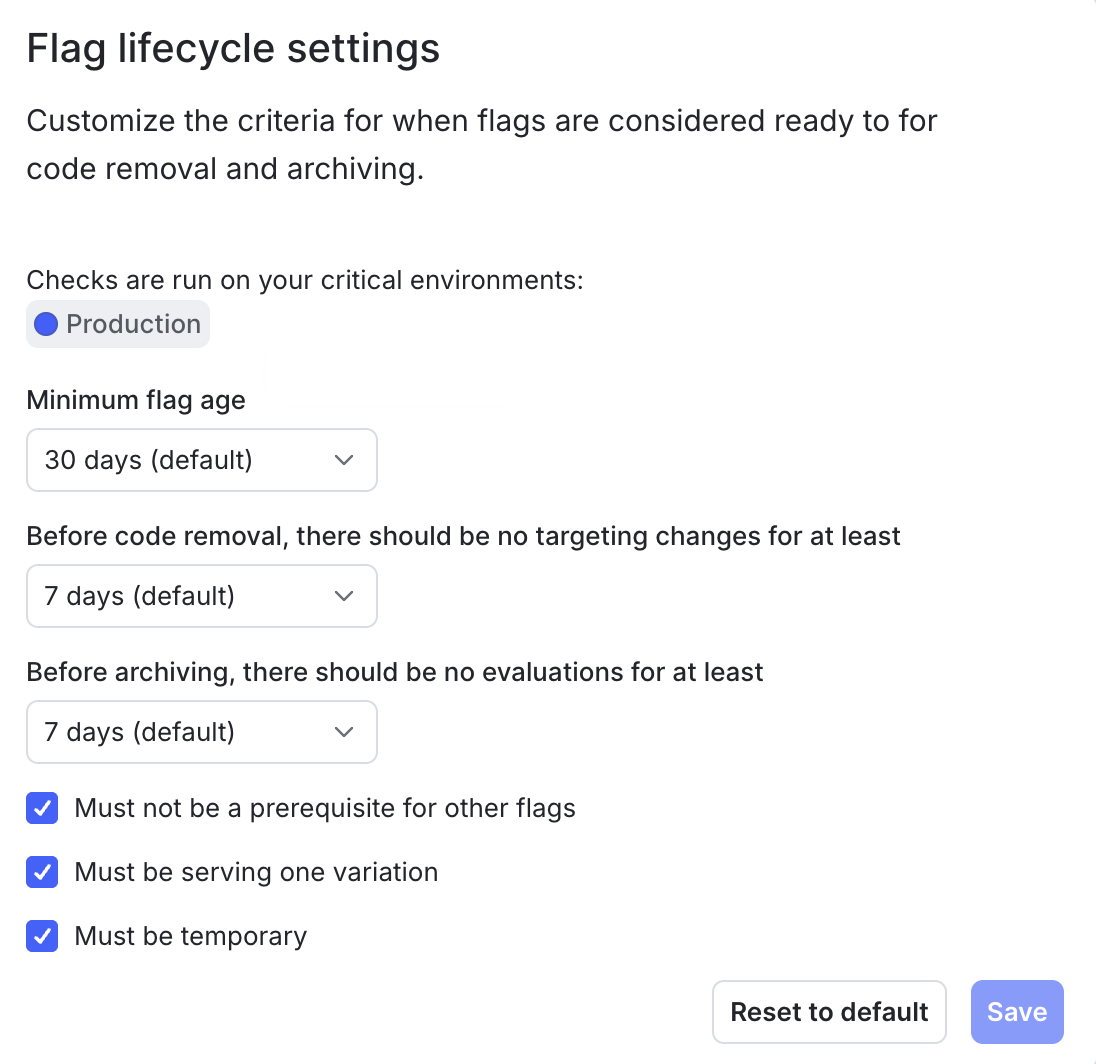Click the "Flag lifecycle settings" heading
The image size is (1096, 1064).
233,48
